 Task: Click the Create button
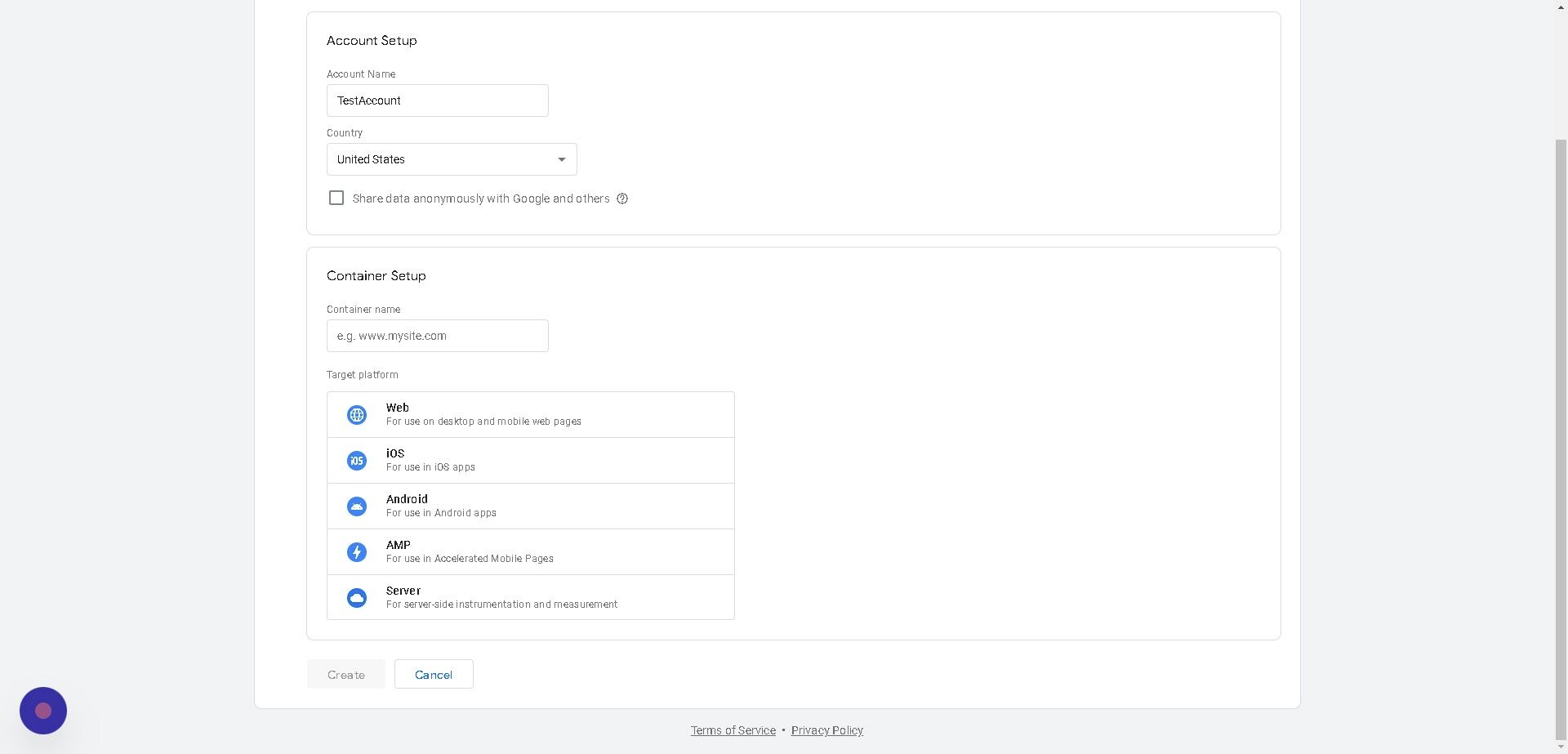[x=346, y=674]
